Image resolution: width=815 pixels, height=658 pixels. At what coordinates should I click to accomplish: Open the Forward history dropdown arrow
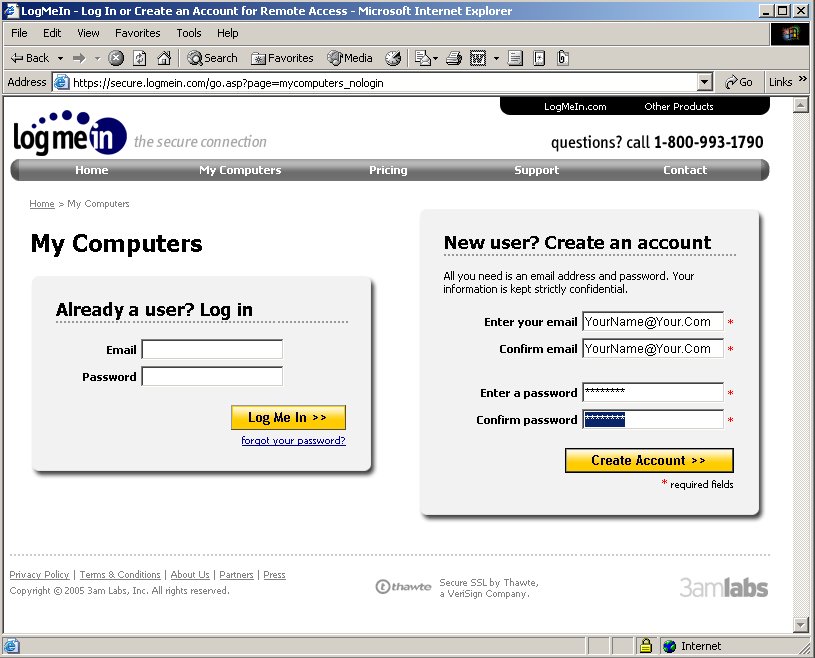97,58
